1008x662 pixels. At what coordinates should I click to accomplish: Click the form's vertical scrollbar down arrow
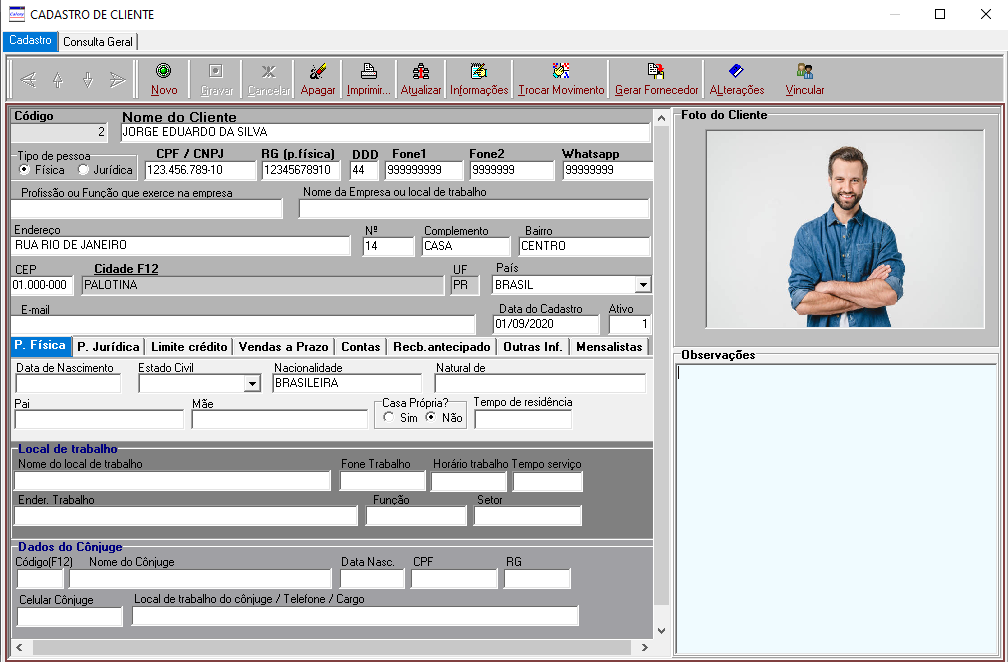[x=660, y=630]
